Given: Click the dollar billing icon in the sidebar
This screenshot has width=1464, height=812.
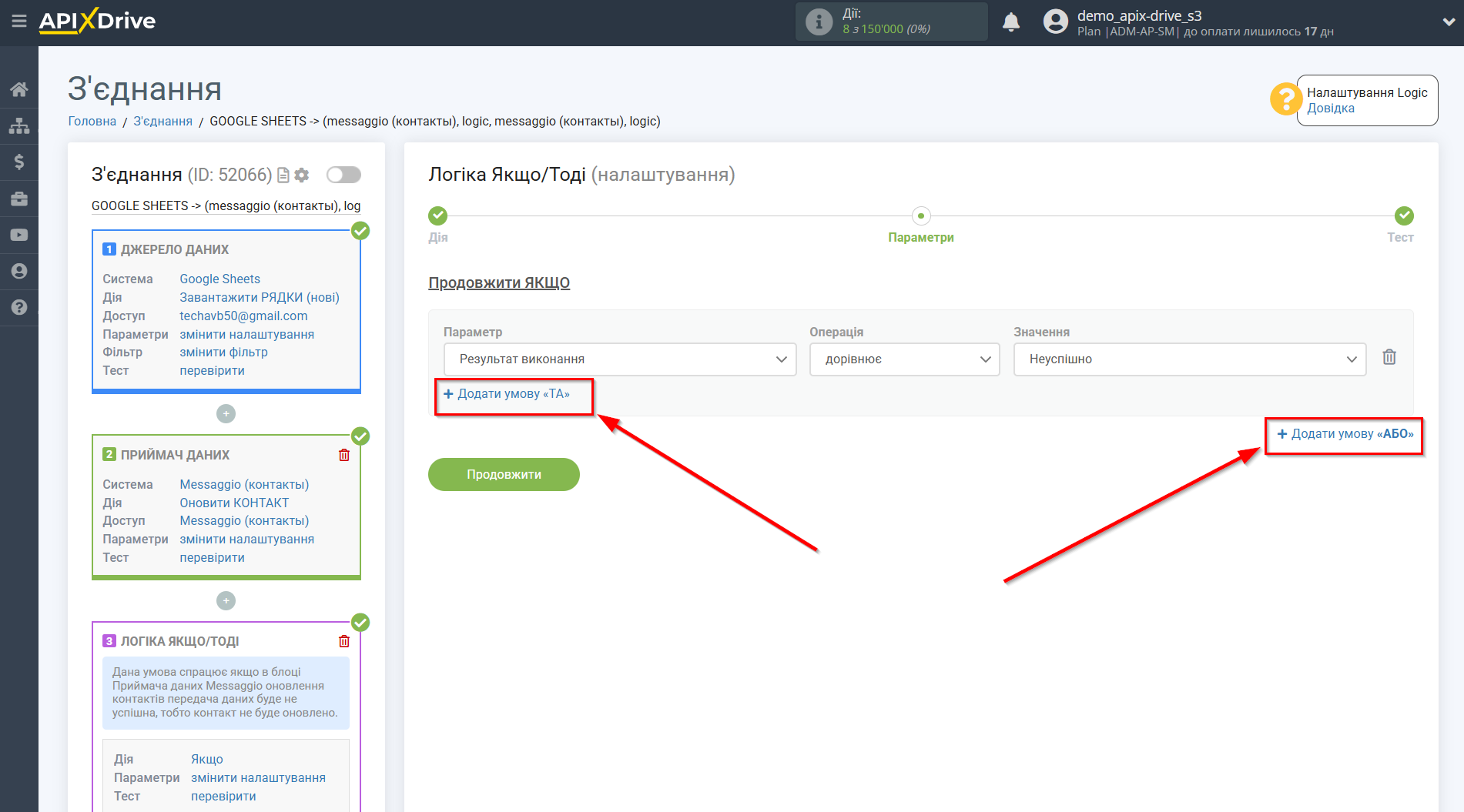Looking at the screenshot, I should pos(19,162).
